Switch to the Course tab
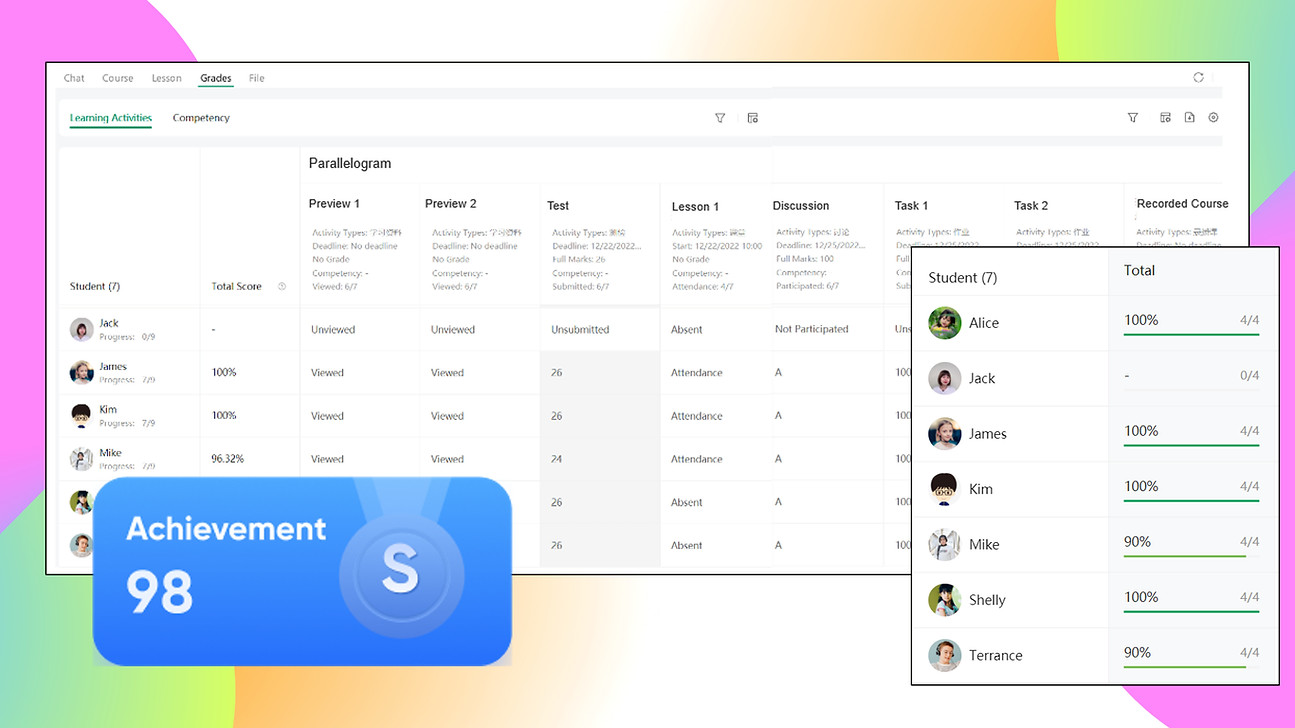 pyautogui.click(x=118, y=78)
